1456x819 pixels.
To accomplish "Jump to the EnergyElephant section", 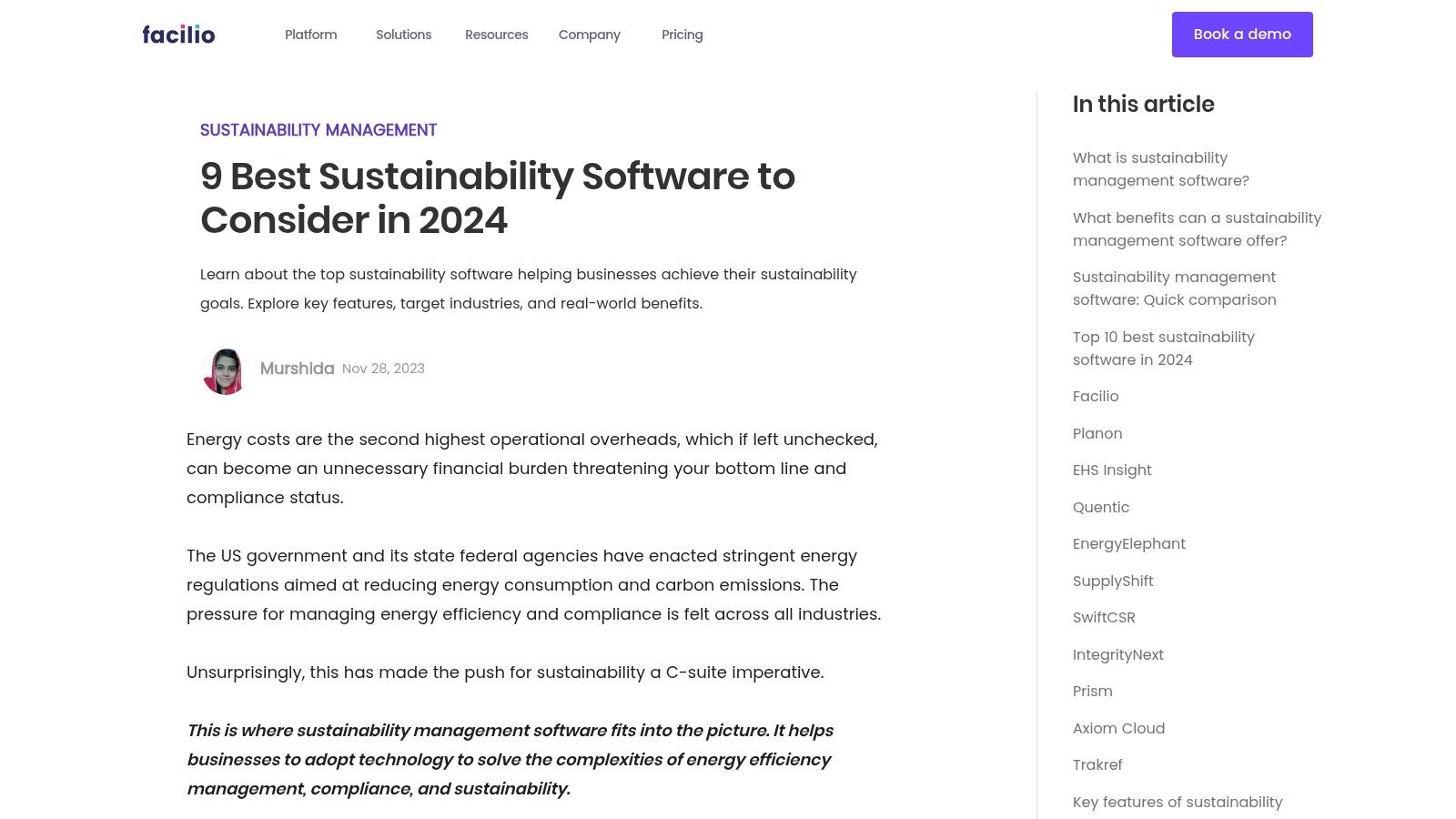I will click(x=1129, y=543).
